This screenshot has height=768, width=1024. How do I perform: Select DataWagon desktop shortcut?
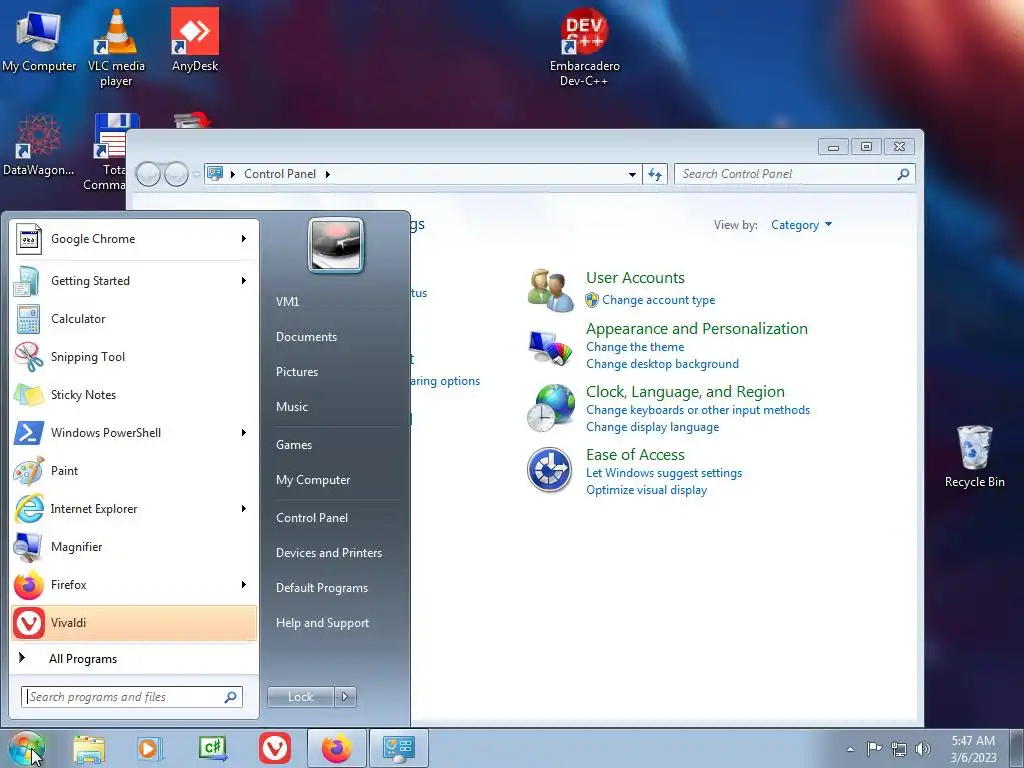[39, 144]
